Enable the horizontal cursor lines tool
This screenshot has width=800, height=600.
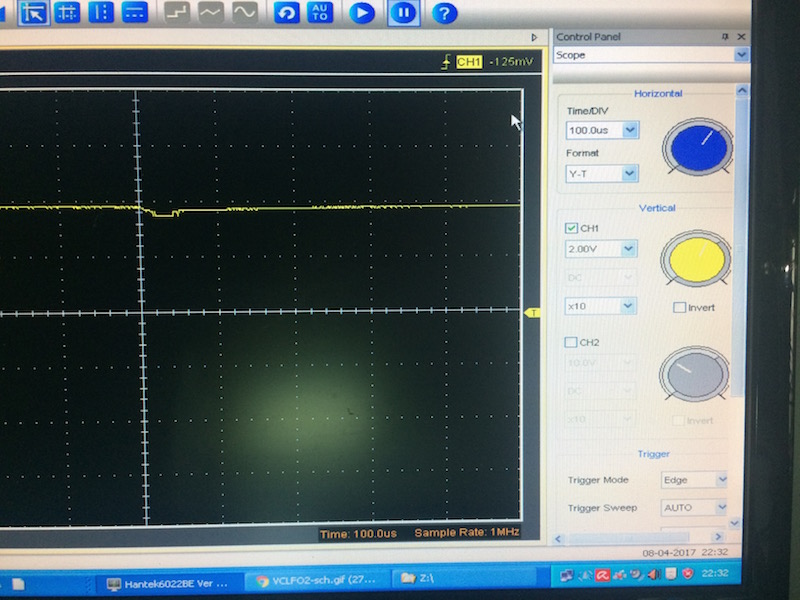134,13
